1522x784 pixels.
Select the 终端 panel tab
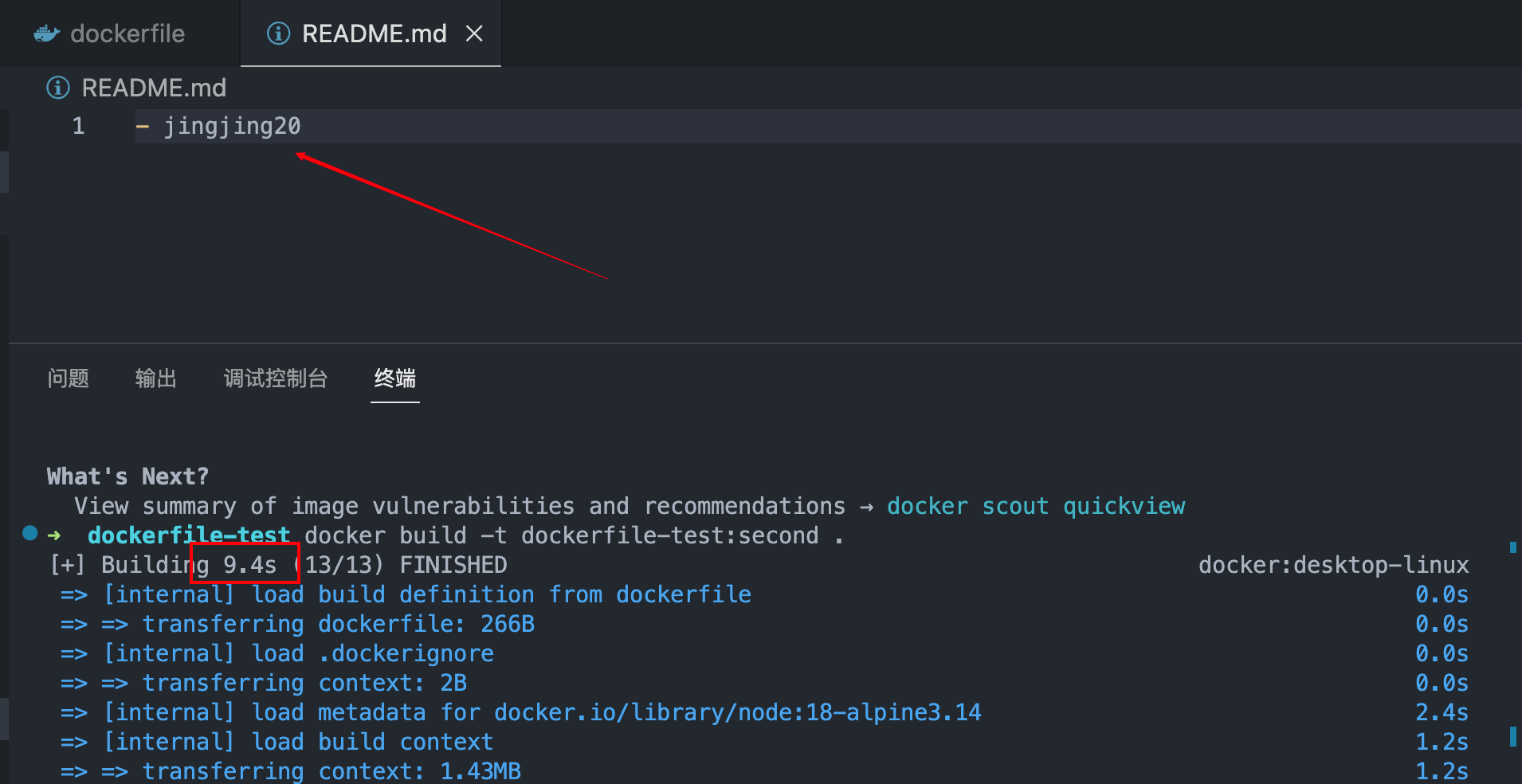(x=394, y=378)
